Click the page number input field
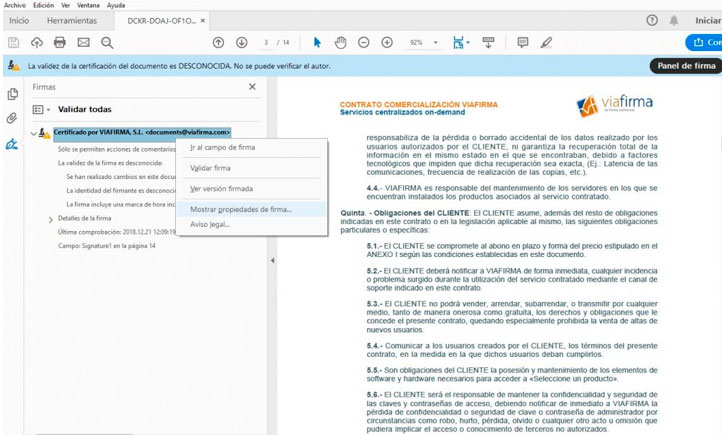 267,42
